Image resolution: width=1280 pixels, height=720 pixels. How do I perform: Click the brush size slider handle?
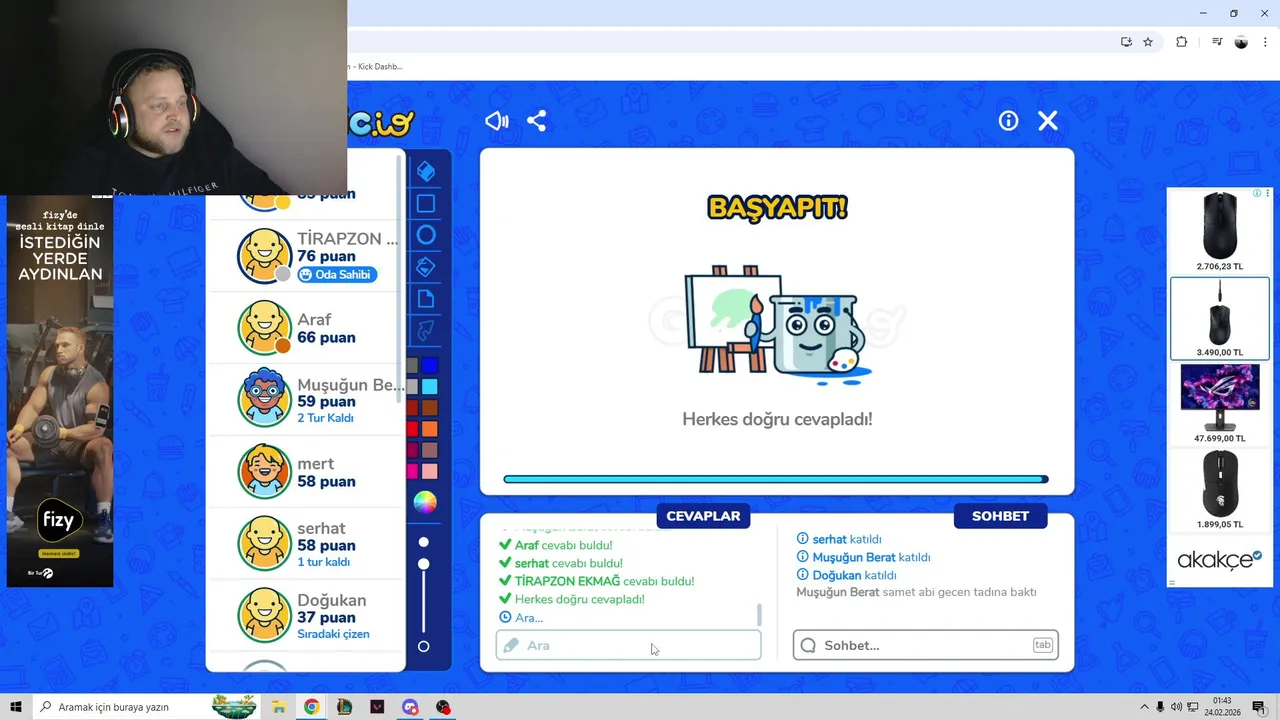(x=424, y=565)
